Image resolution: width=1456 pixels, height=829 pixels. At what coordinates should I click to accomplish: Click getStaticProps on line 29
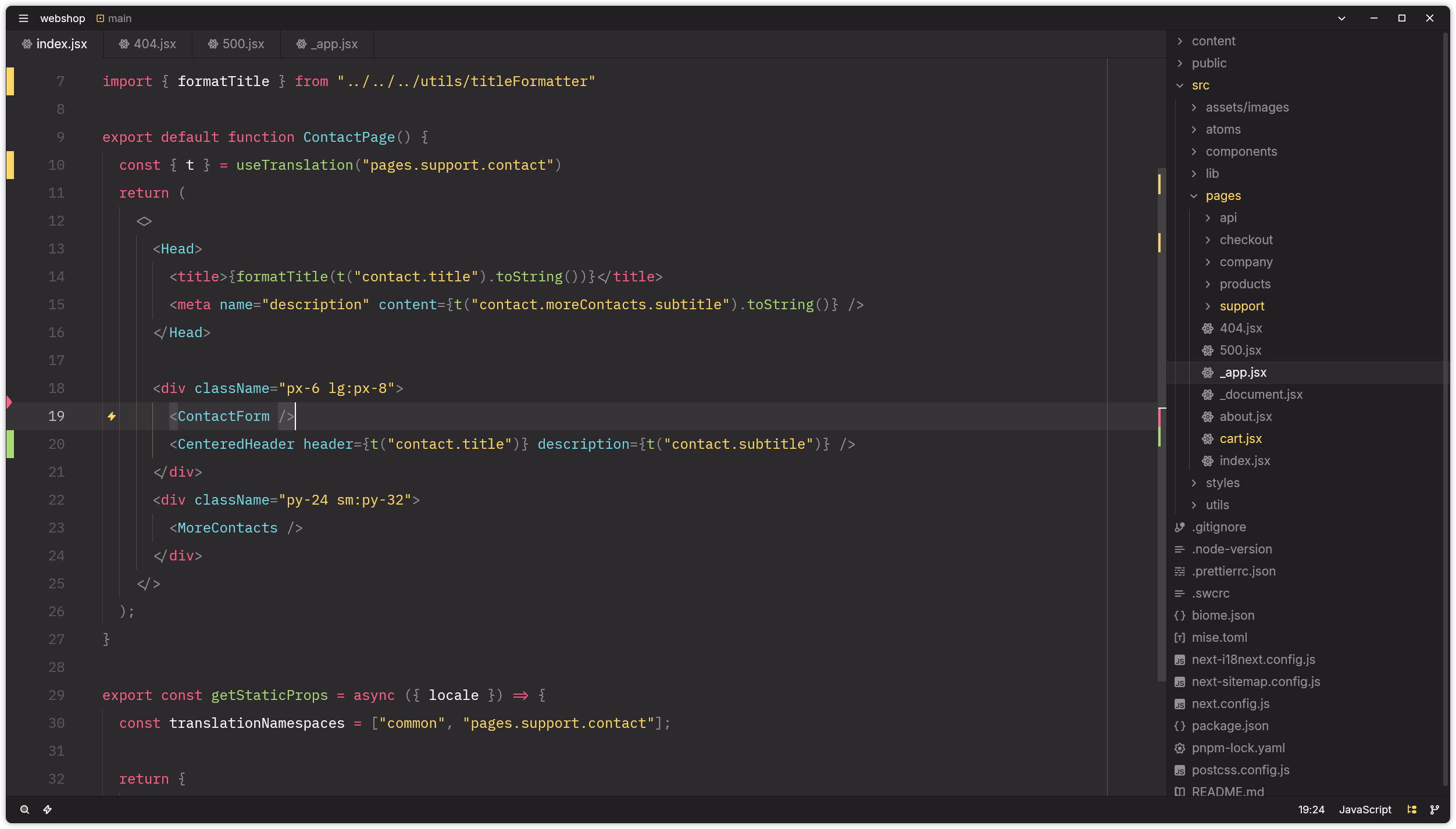click(x=269, y=695)
